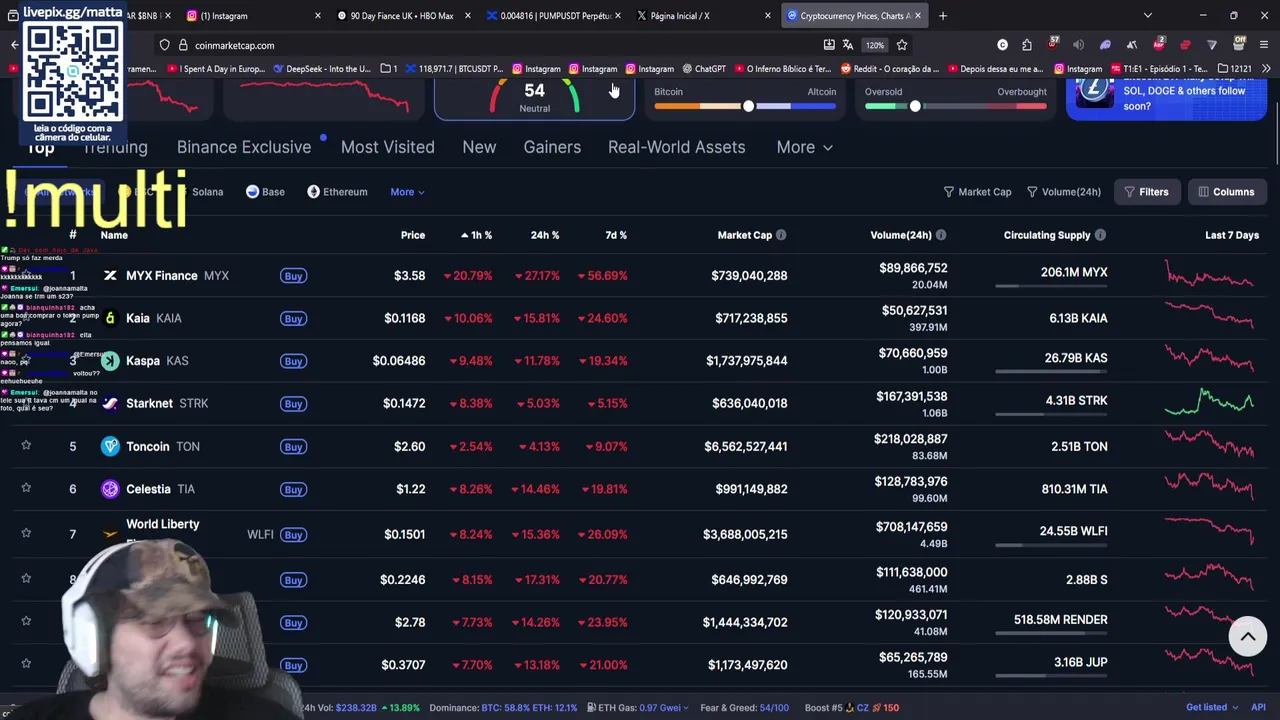Click the Base network chip
The width and height of the screenshot is (1280, 720).
266,192
